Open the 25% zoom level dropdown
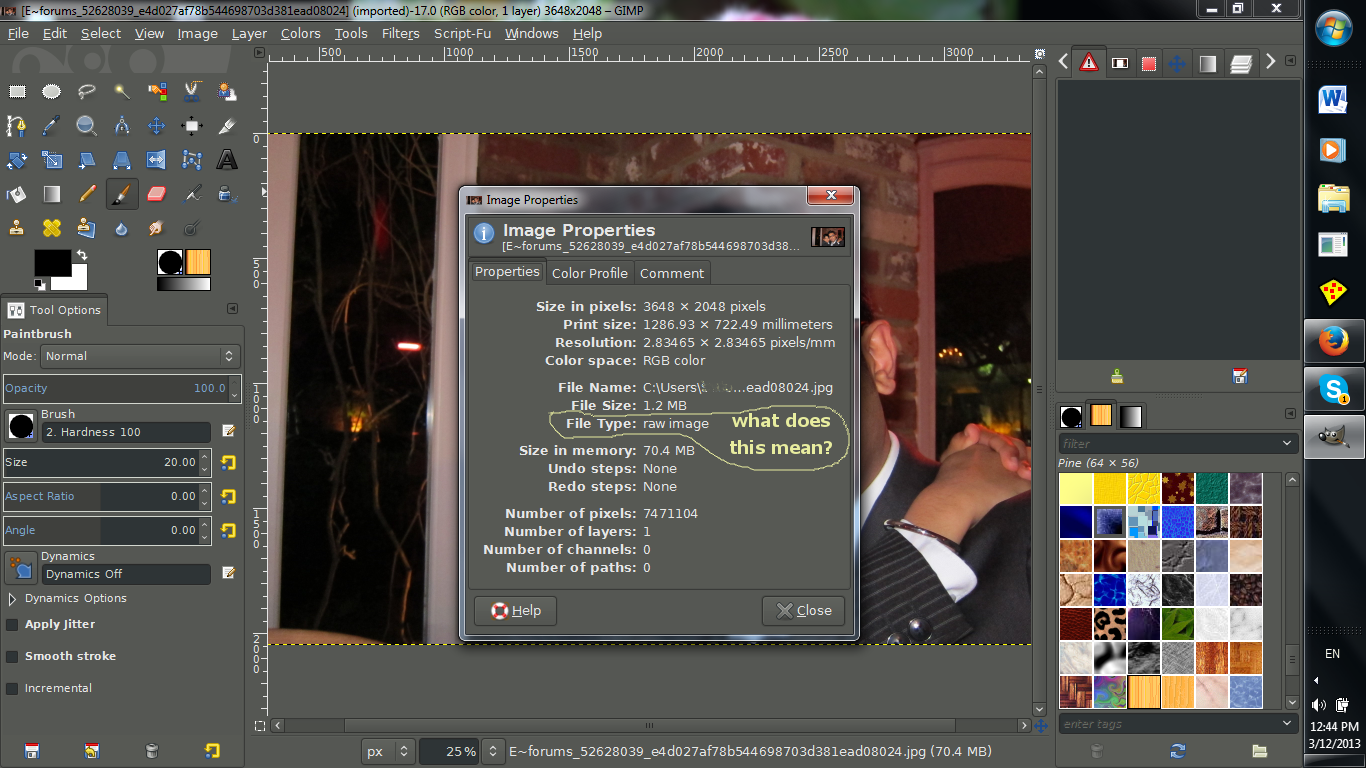Screen dimensions: 1366x768 click(x=493, y=751)
